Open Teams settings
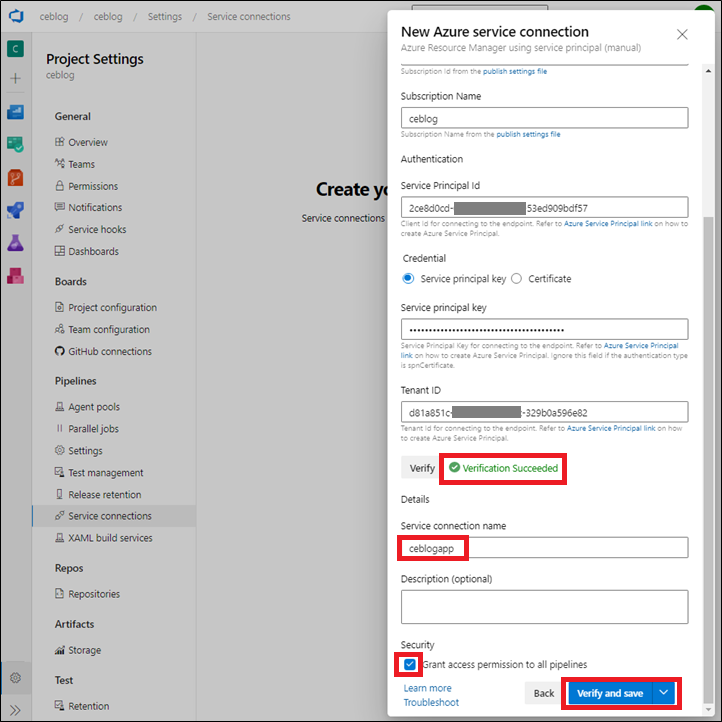722x722 pixels. (x=82, y=164)
